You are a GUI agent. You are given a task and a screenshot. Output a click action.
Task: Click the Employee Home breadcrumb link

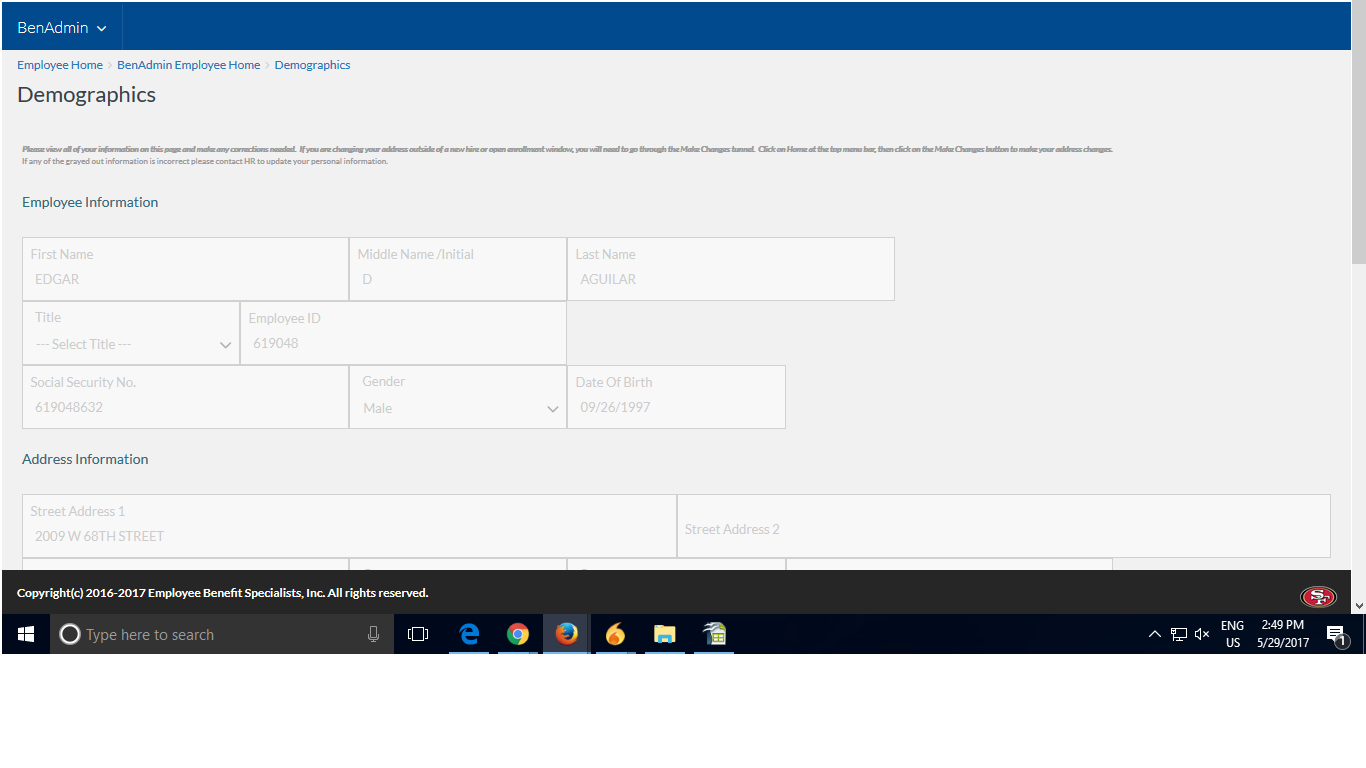[x=60, y=65]
